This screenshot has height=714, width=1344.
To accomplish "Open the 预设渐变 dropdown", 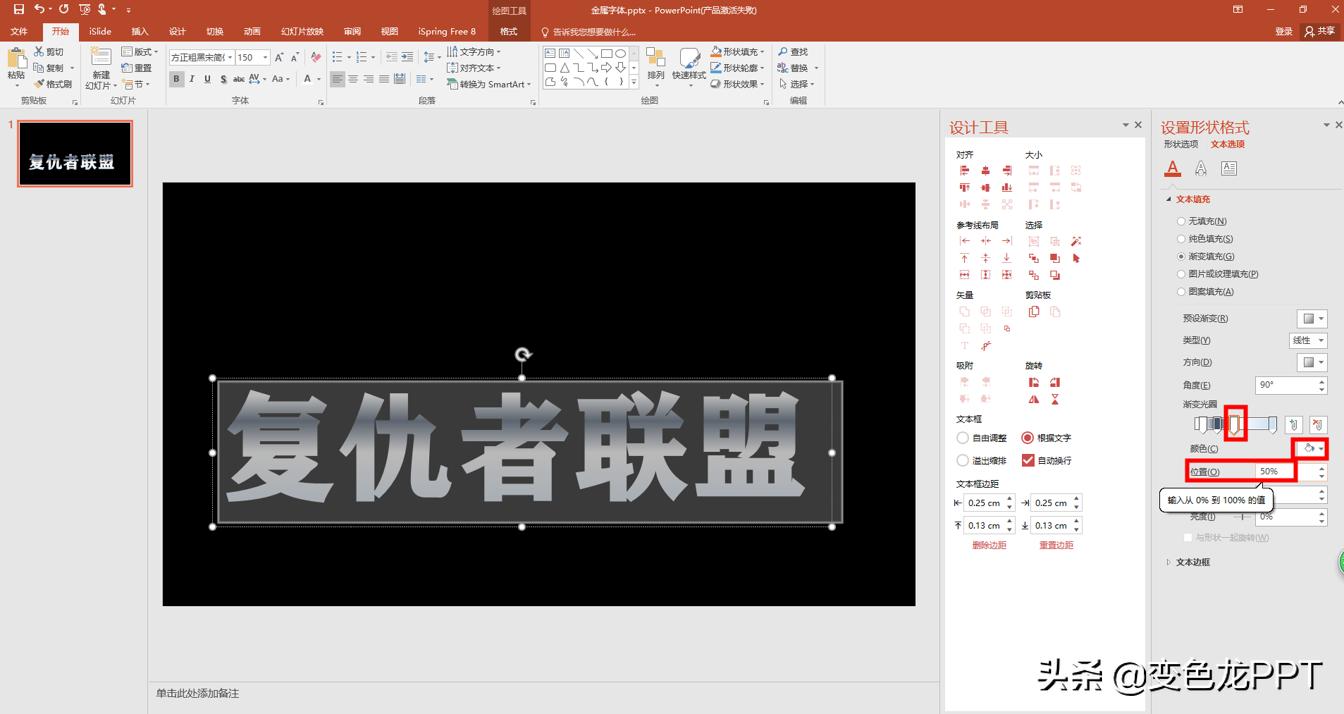I will pos(1312,316).
